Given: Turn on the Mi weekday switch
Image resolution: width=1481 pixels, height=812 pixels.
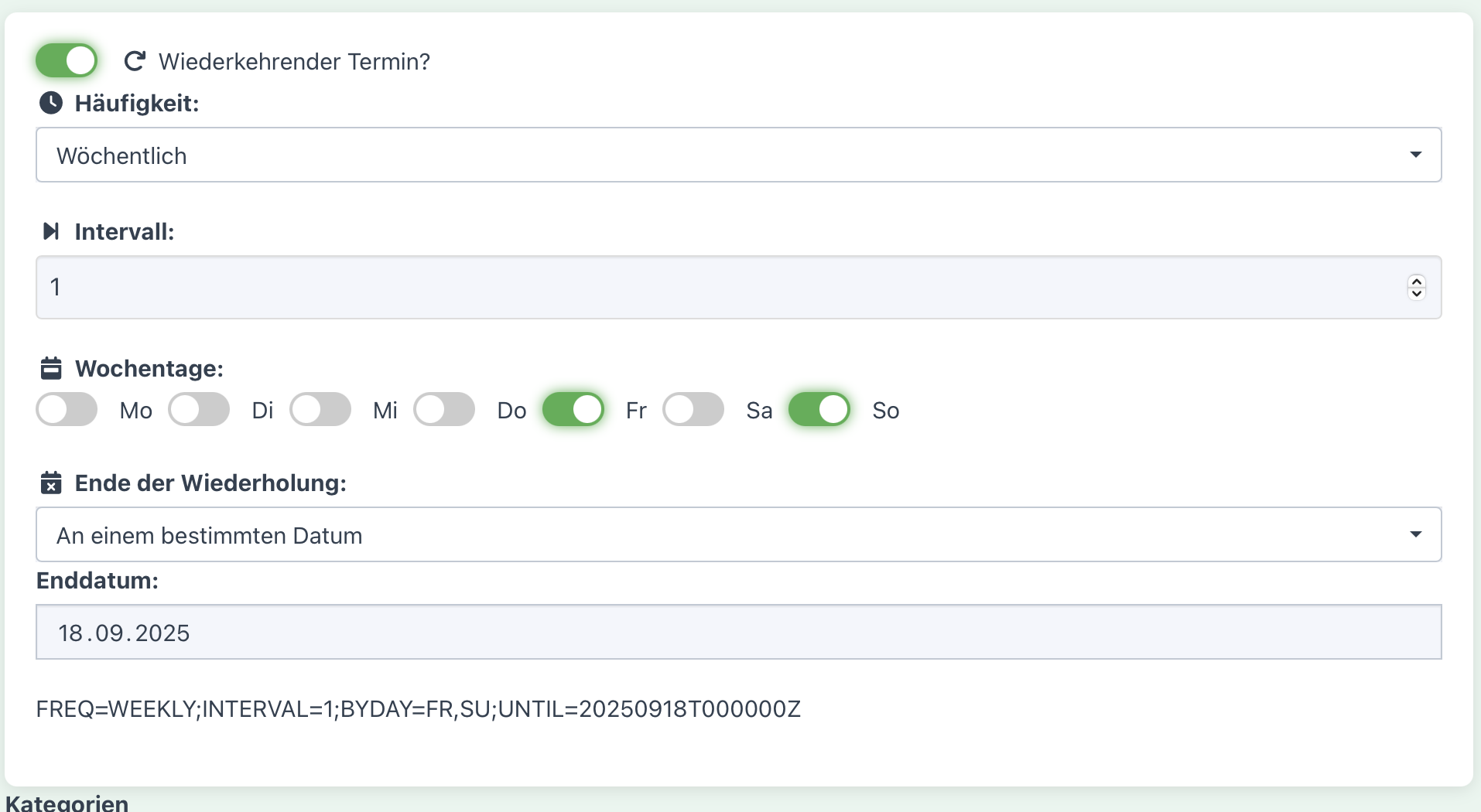Looking at the screenshot, I should (x=320, y=410).
